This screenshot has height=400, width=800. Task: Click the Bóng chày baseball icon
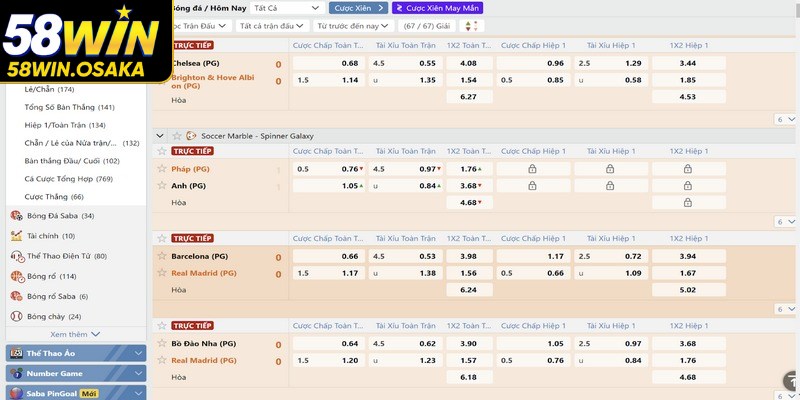click(16, 316)
